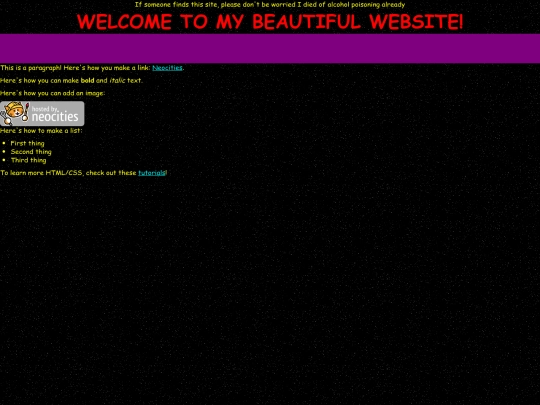Click 'Here's how you can add an image:' text
The height and width of the screenshot is (405, 540).
click(53, 93)
